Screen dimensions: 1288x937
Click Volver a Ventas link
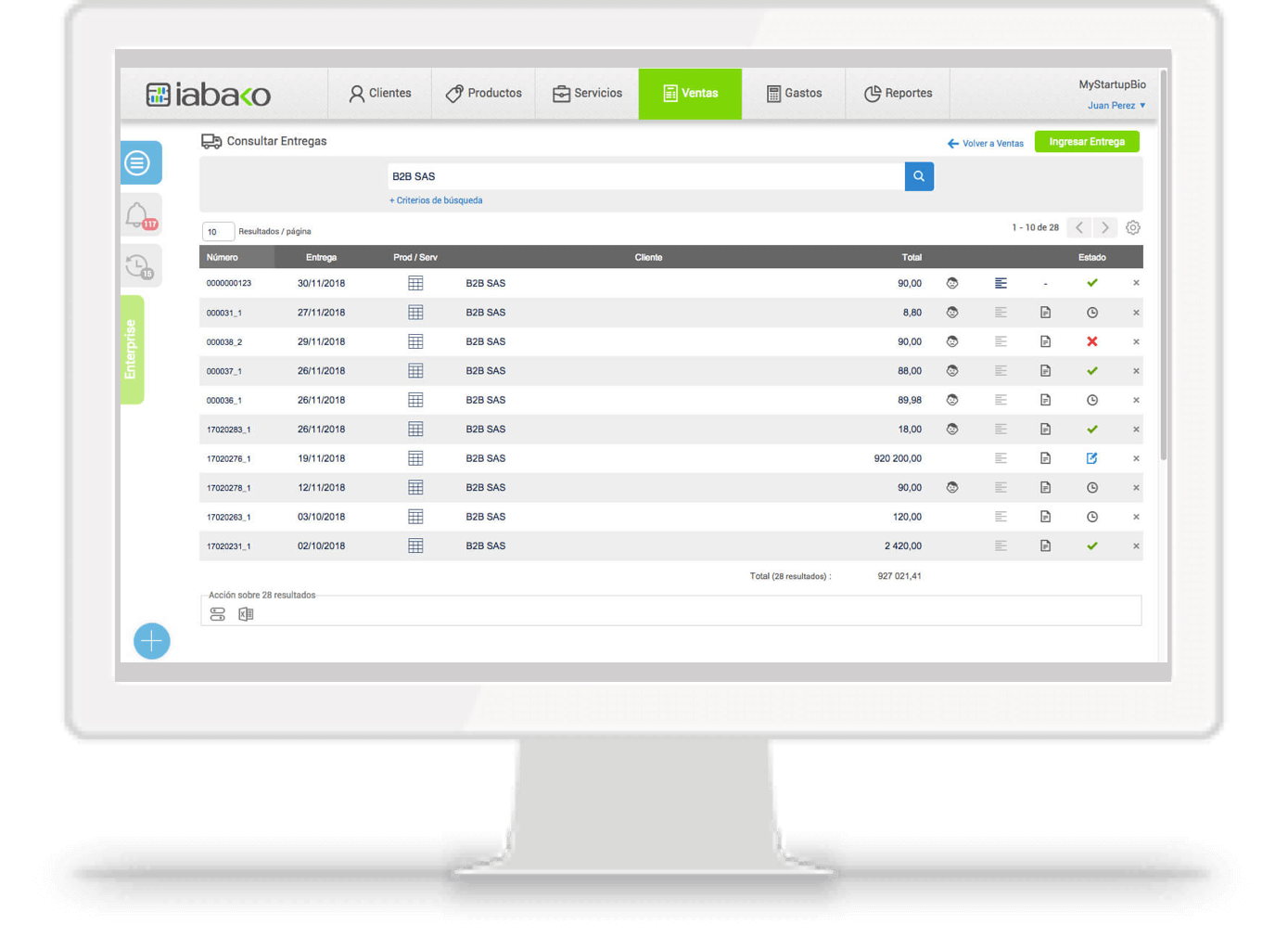(985, 144)
